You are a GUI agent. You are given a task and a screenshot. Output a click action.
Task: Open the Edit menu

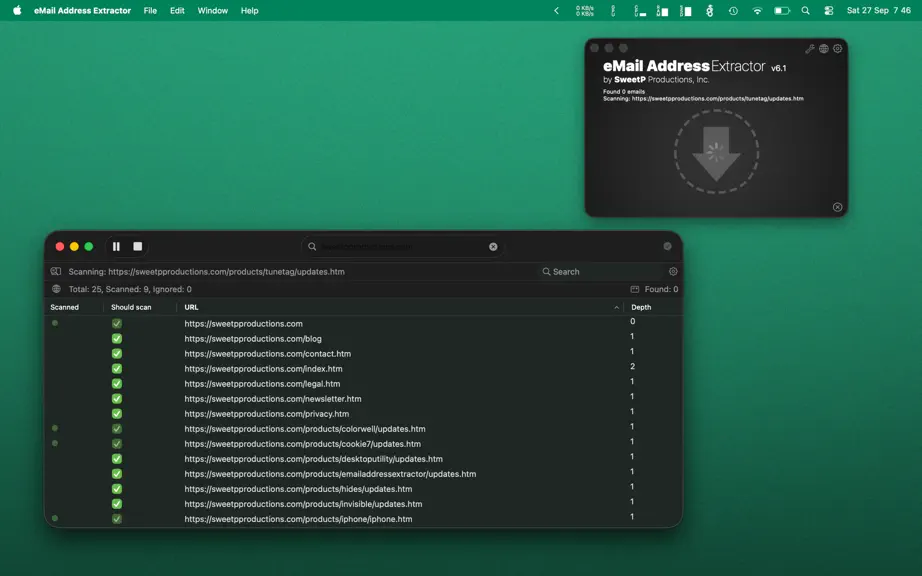click(x=177, y=11)
